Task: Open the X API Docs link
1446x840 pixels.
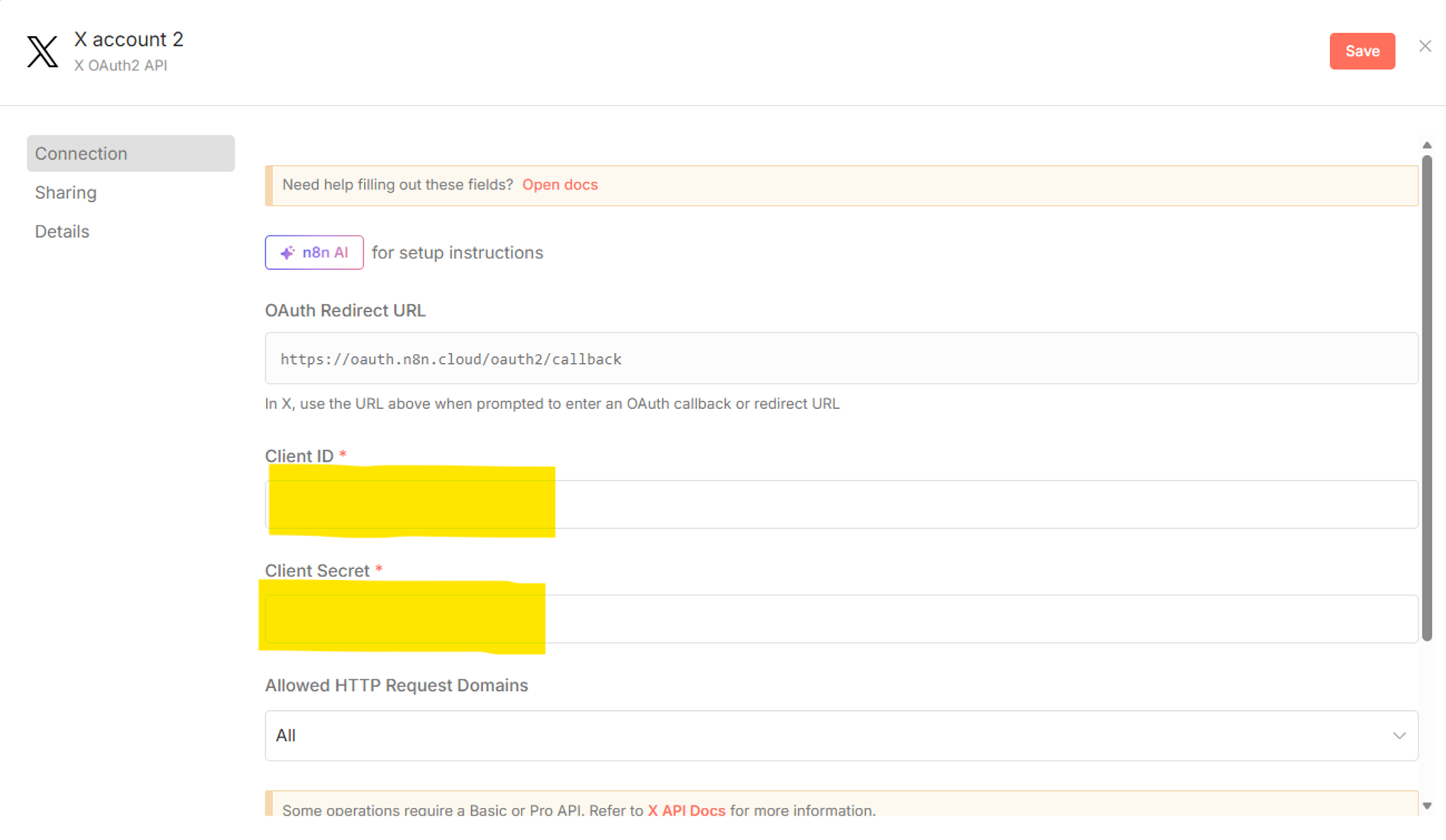Action: point(686,810)
